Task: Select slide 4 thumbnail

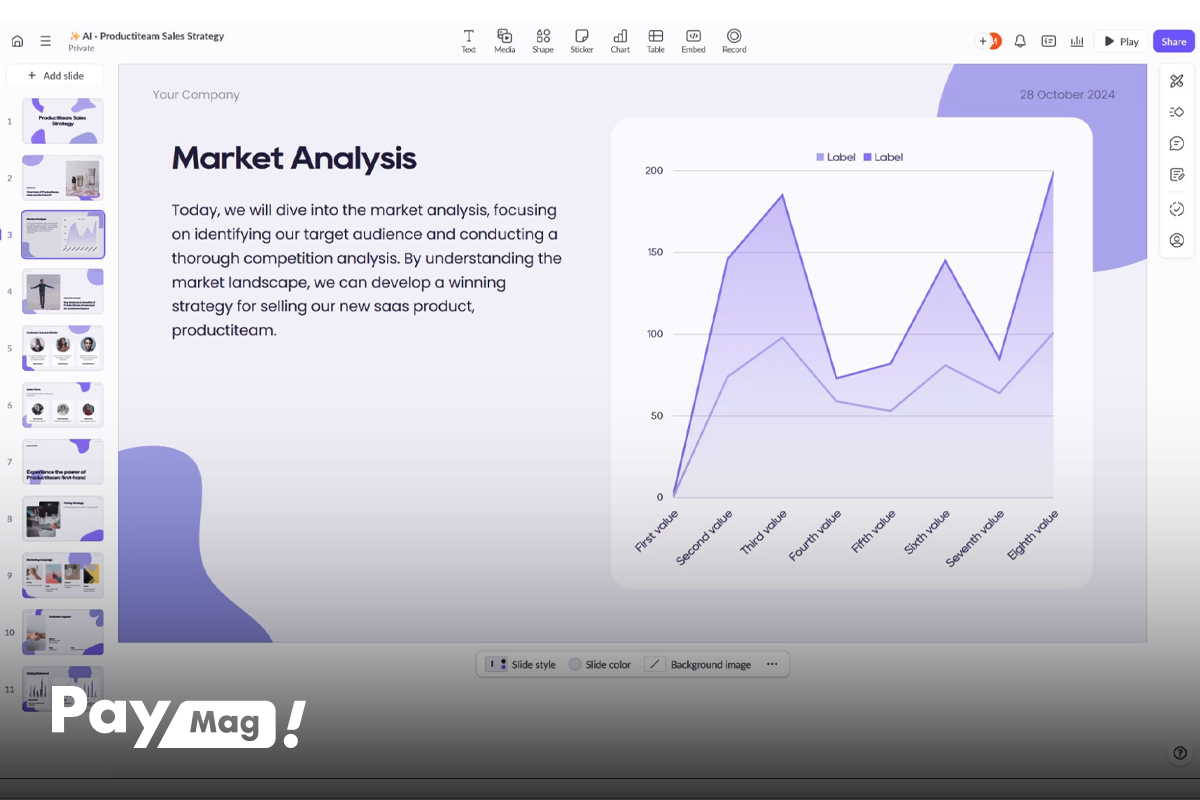Action: tap(63, 291)
